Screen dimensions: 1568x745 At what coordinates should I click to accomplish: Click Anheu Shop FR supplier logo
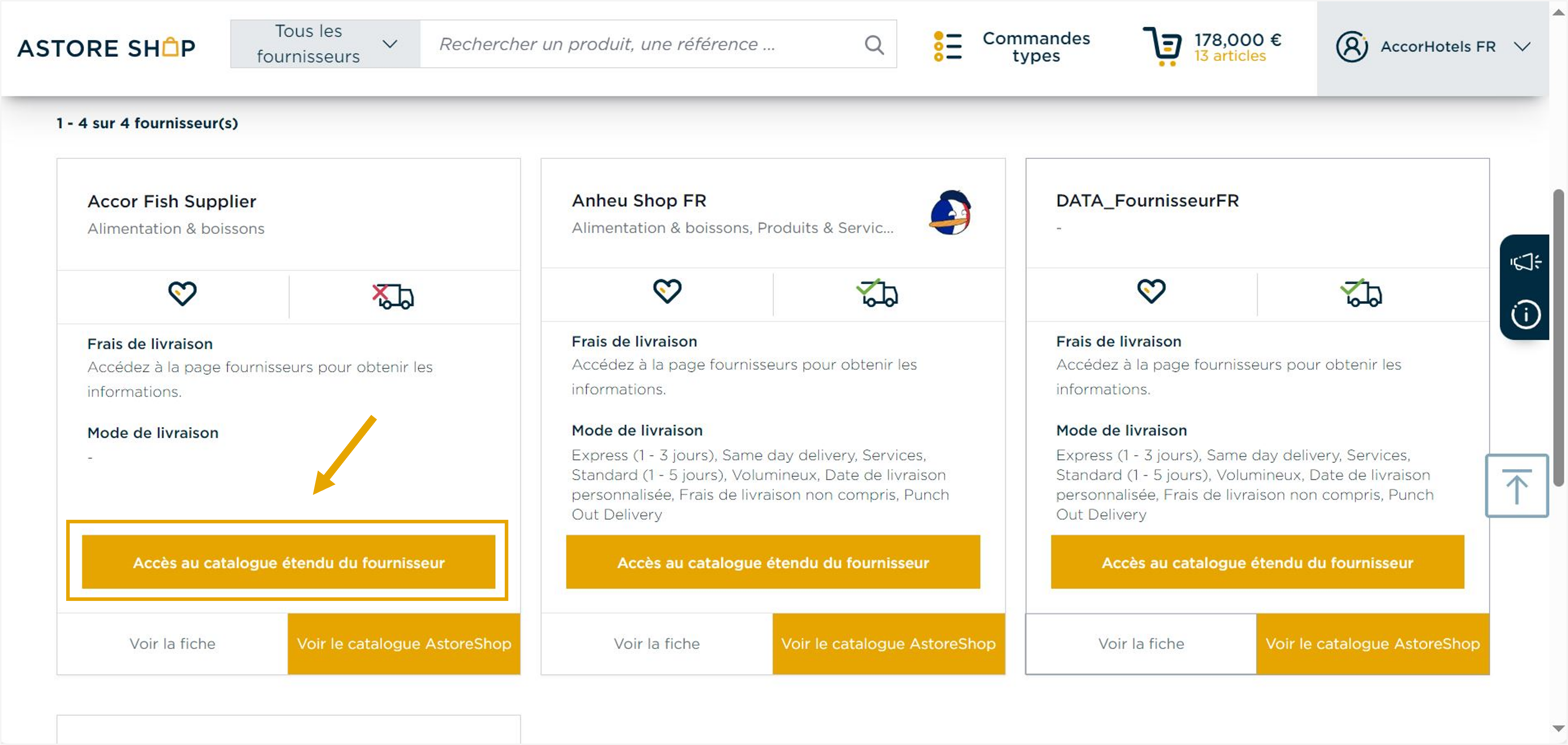950,213
